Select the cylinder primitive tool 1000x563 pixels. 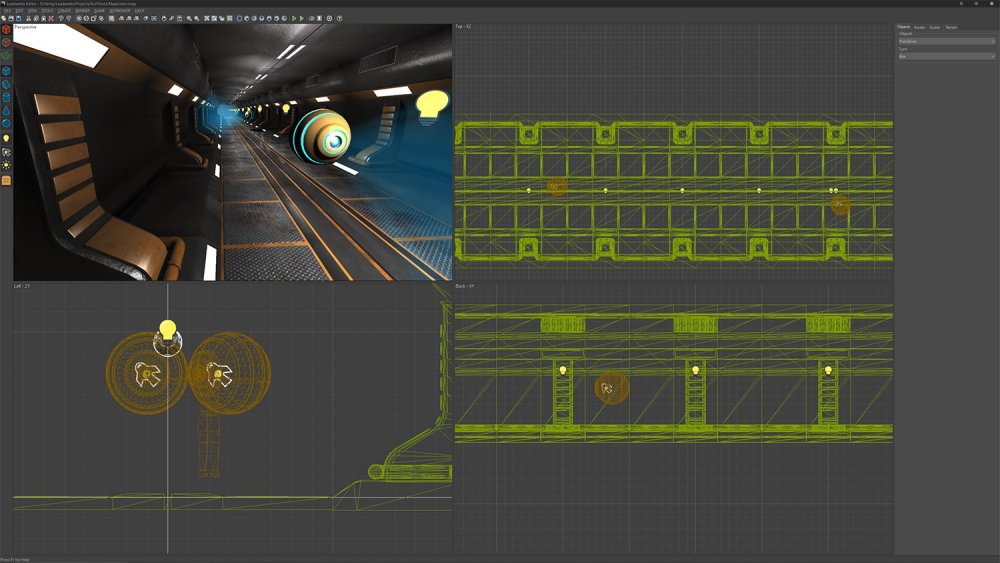pos(6,97)
